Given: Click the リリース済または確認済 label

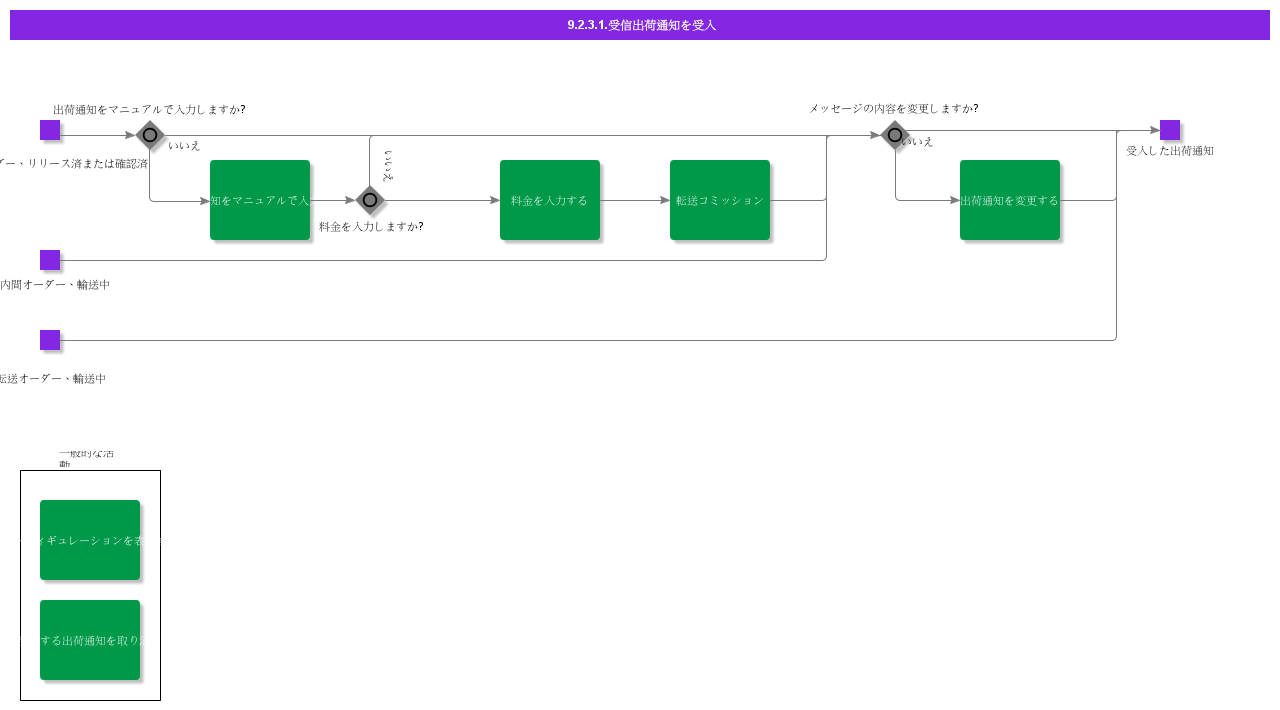Looking at the screenshot, I should click(74, 163).
